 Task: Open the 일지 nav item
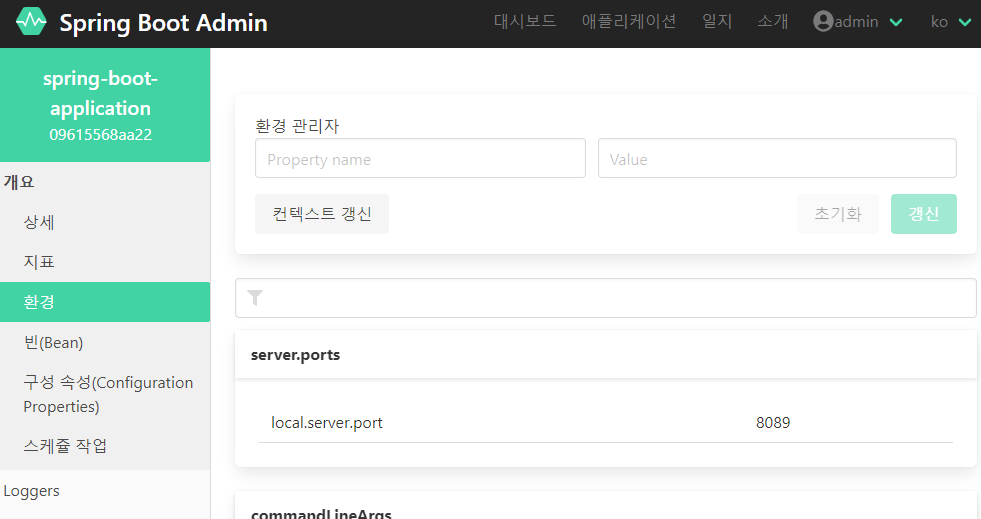717,21
